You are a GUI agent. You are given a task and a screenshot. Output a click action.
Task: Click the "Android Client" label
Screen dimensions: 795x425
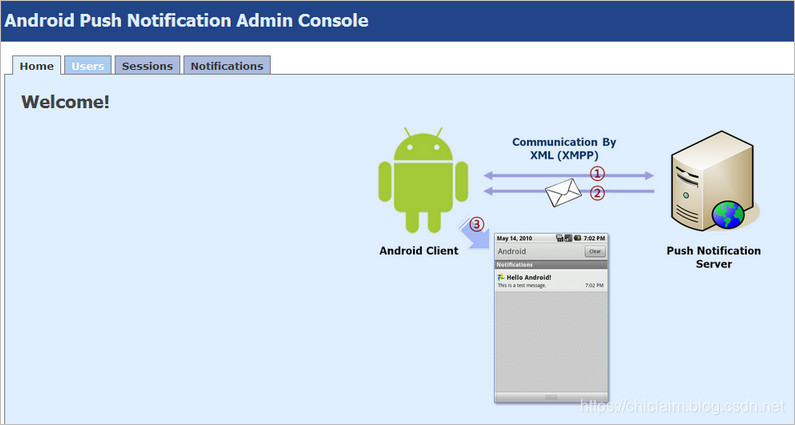[419, 251]
